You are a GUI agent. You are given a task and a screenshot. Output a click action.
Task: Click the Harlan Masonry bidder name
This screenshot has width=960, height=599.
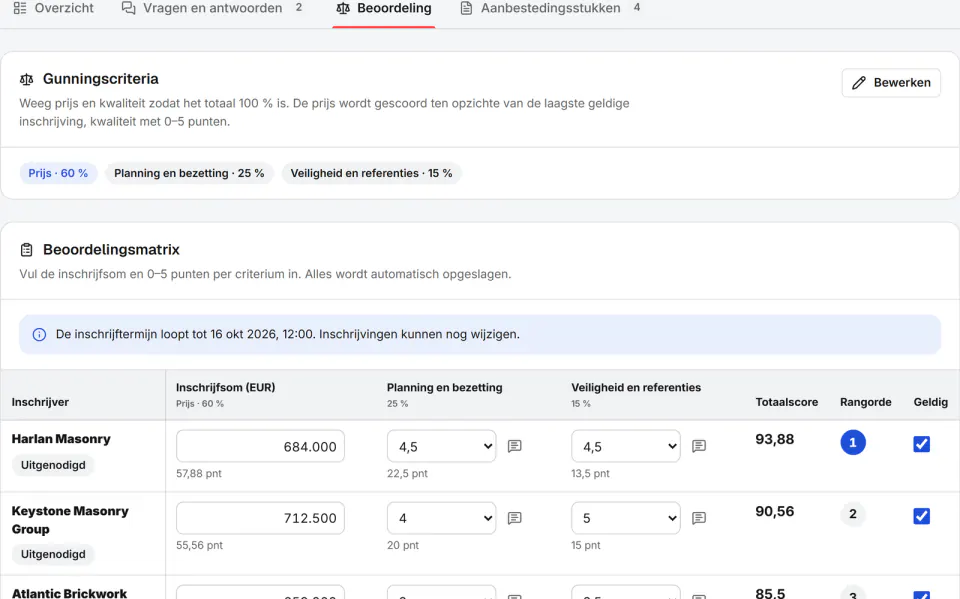click(61, 439)
